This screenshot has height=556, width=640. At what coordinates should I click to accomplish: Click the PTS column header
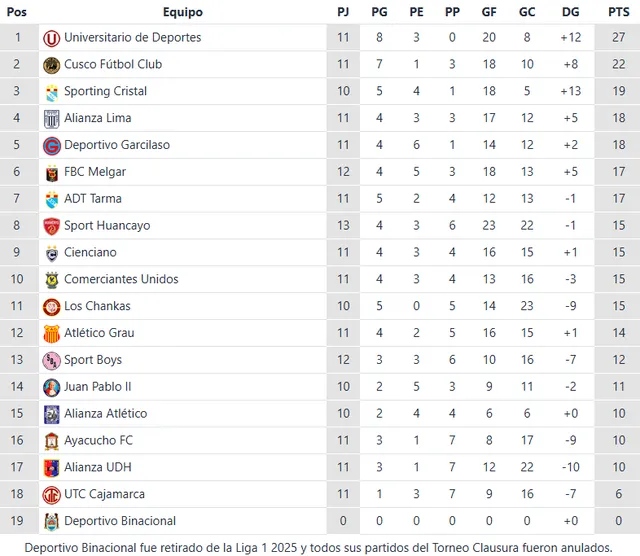pos(618,12)
